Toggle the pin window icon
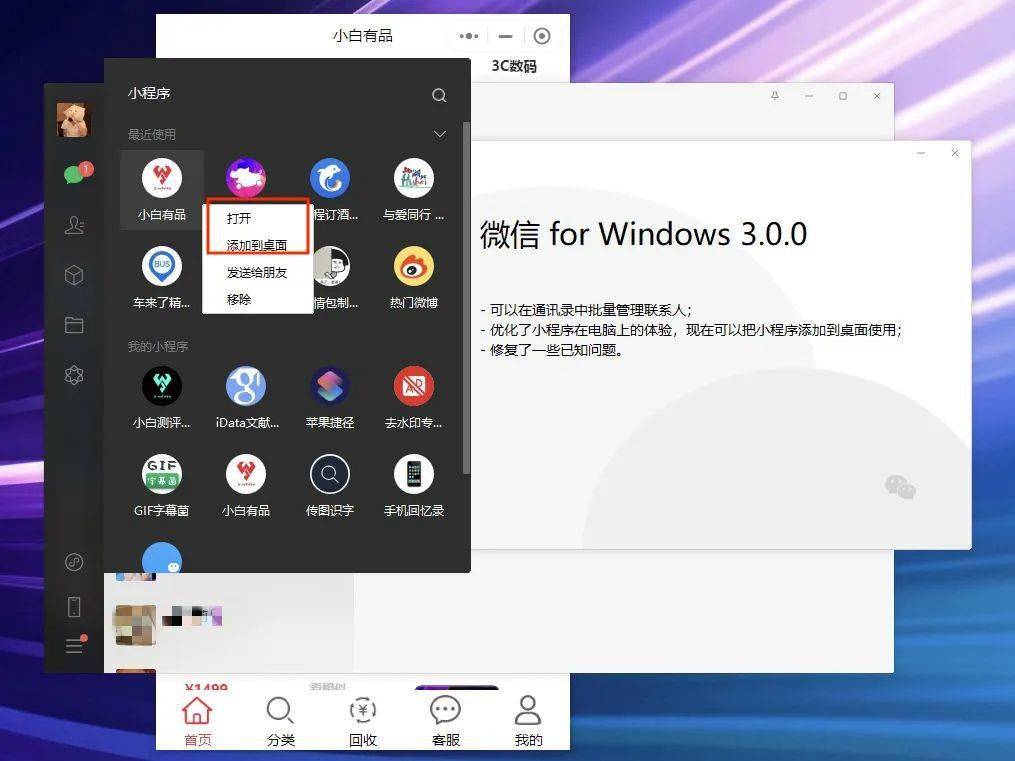This screenshot has height=761, width=1015. [775, 96]
